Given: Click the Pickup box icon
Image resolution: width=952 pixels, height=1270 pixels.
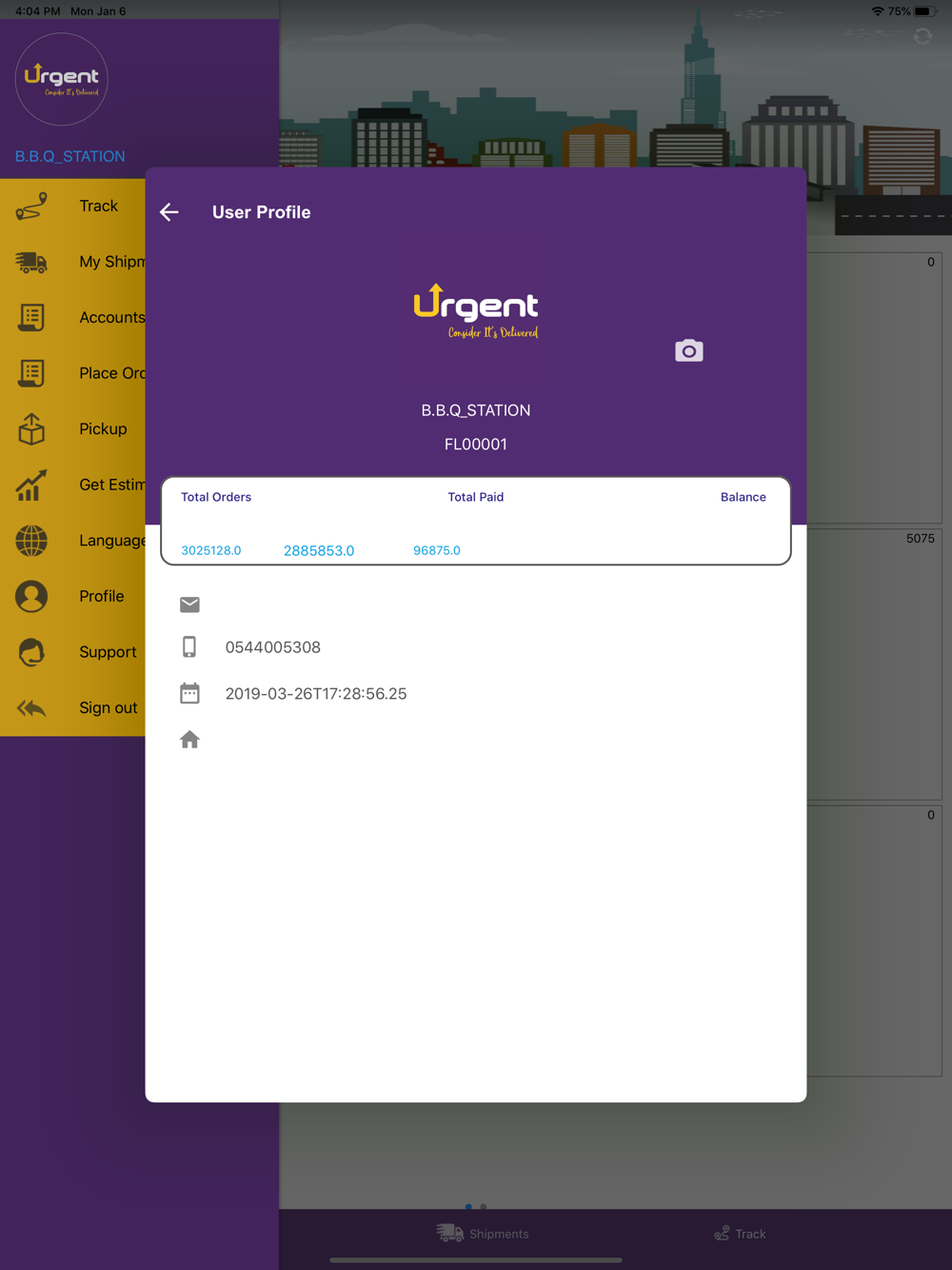Looking at the screenshot, I should (31, 429).
